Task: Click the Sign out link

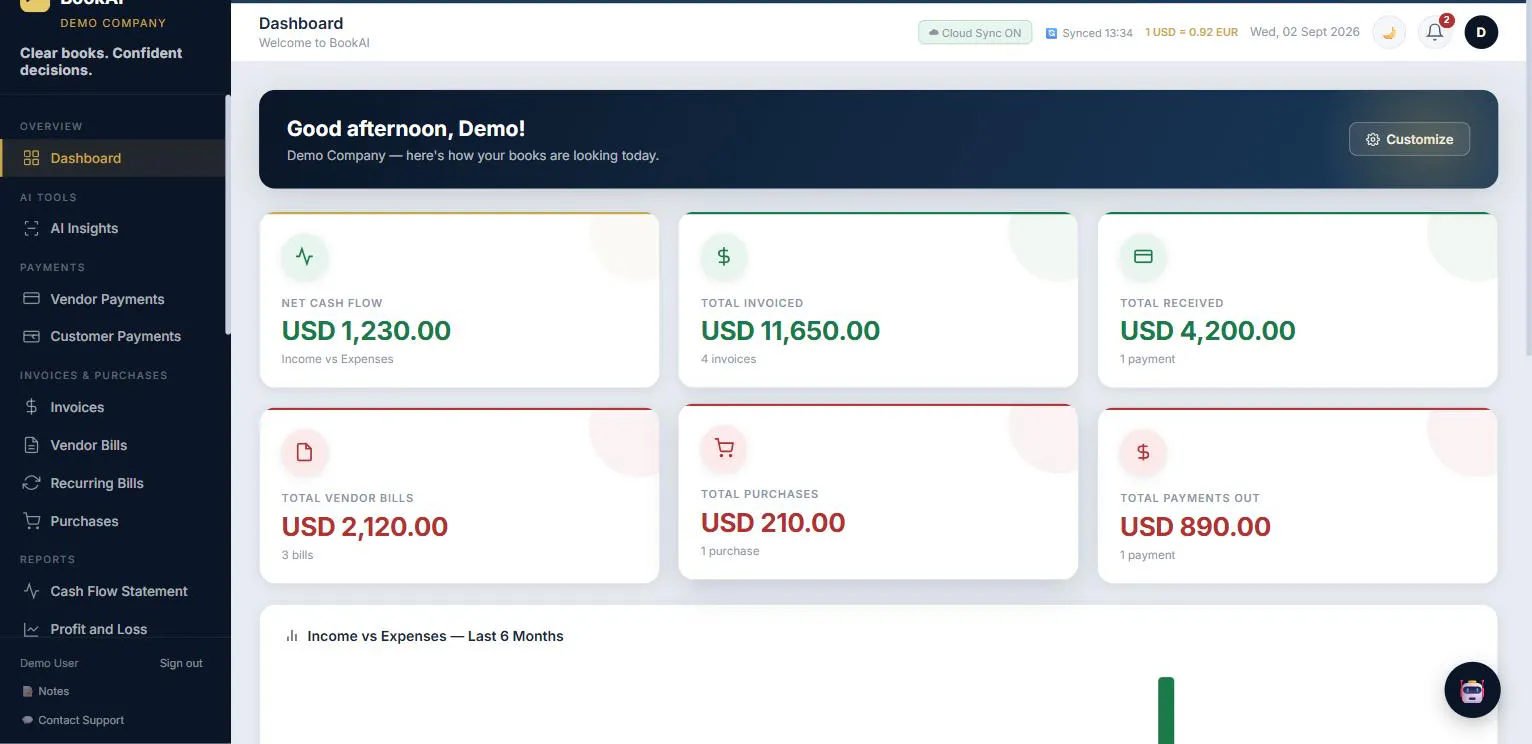Action: pos(181,663)
